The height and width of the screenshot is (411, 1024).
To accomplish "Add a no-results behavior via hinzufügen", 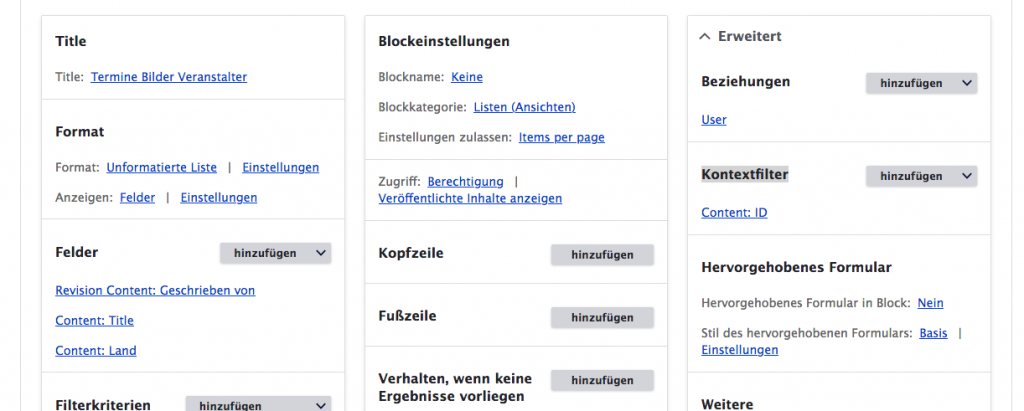I will (602, 381).
